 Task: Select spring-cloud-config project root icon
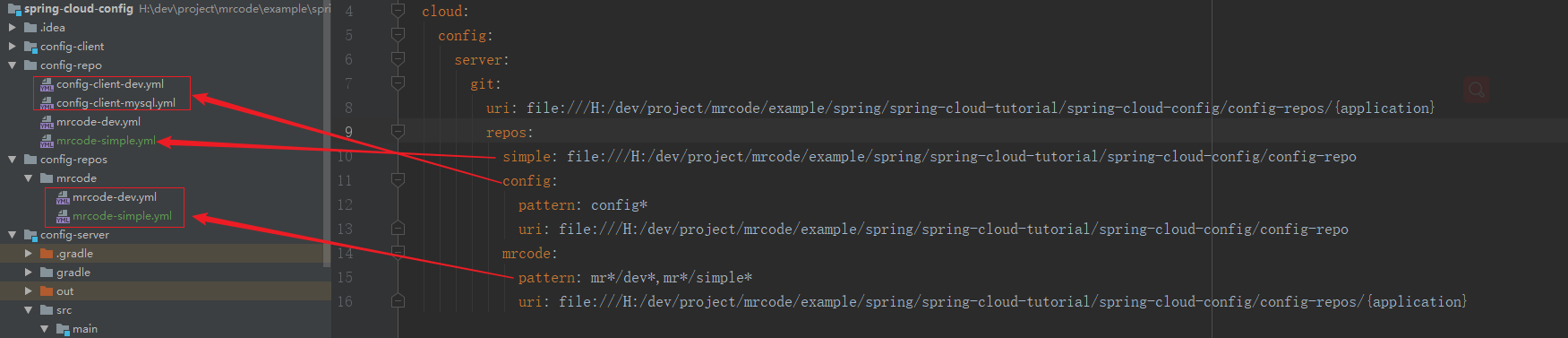click(14, 9)
